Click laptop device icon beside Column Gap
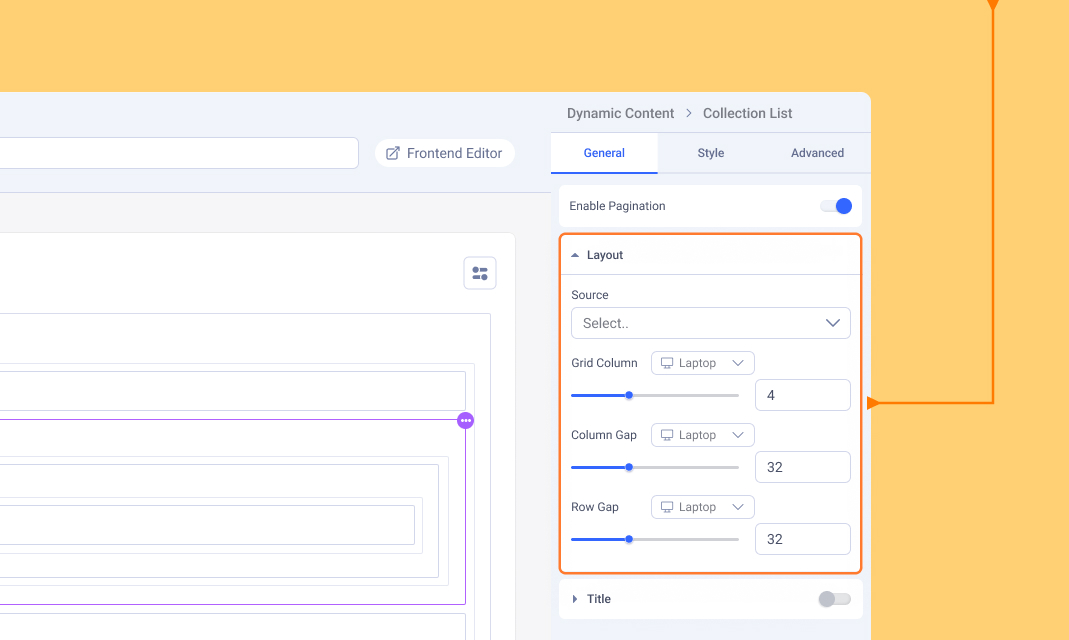 pyautogui.click(x=667, y=435)
